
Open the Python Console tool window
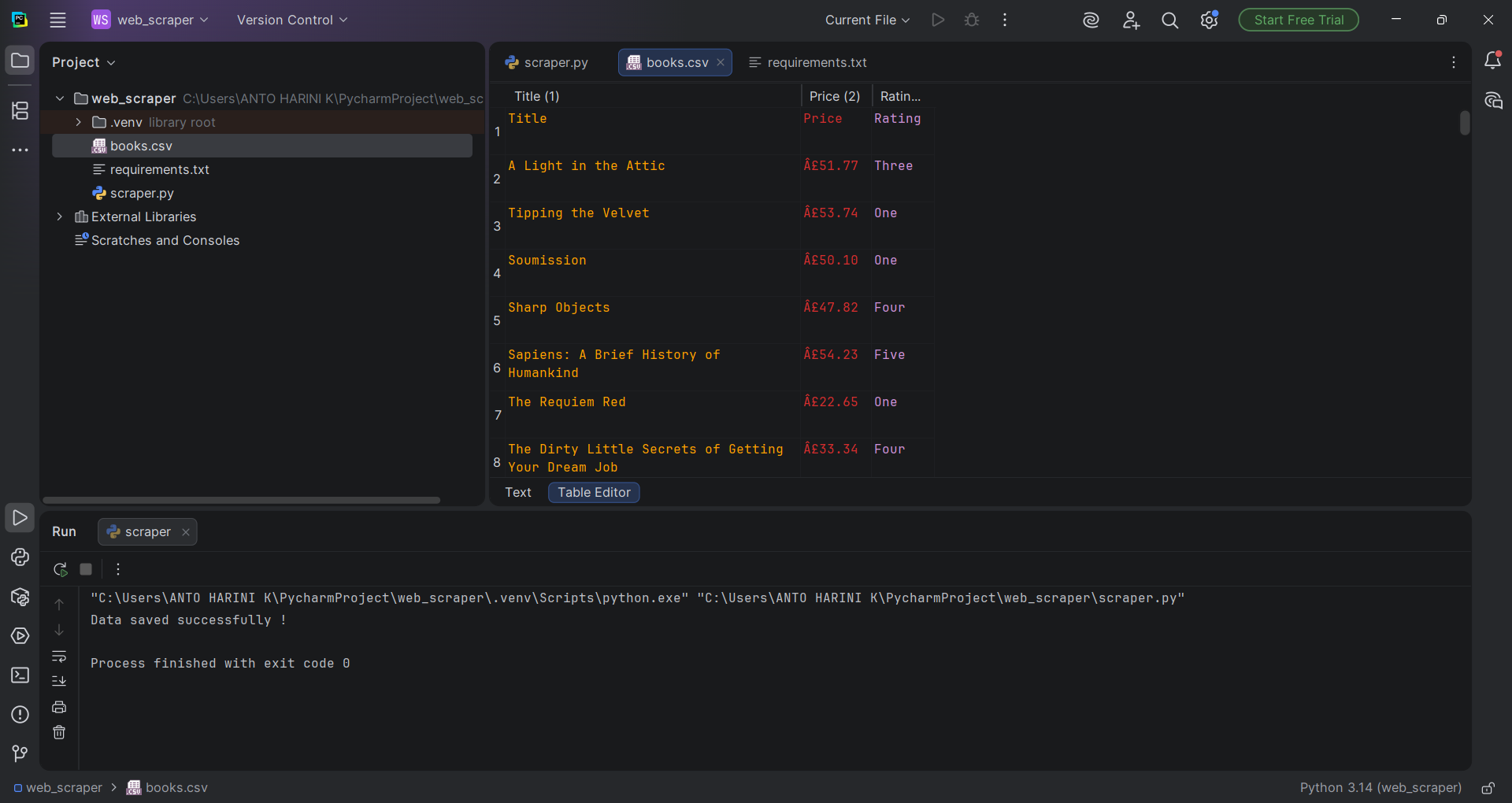(x=20, y=557)
